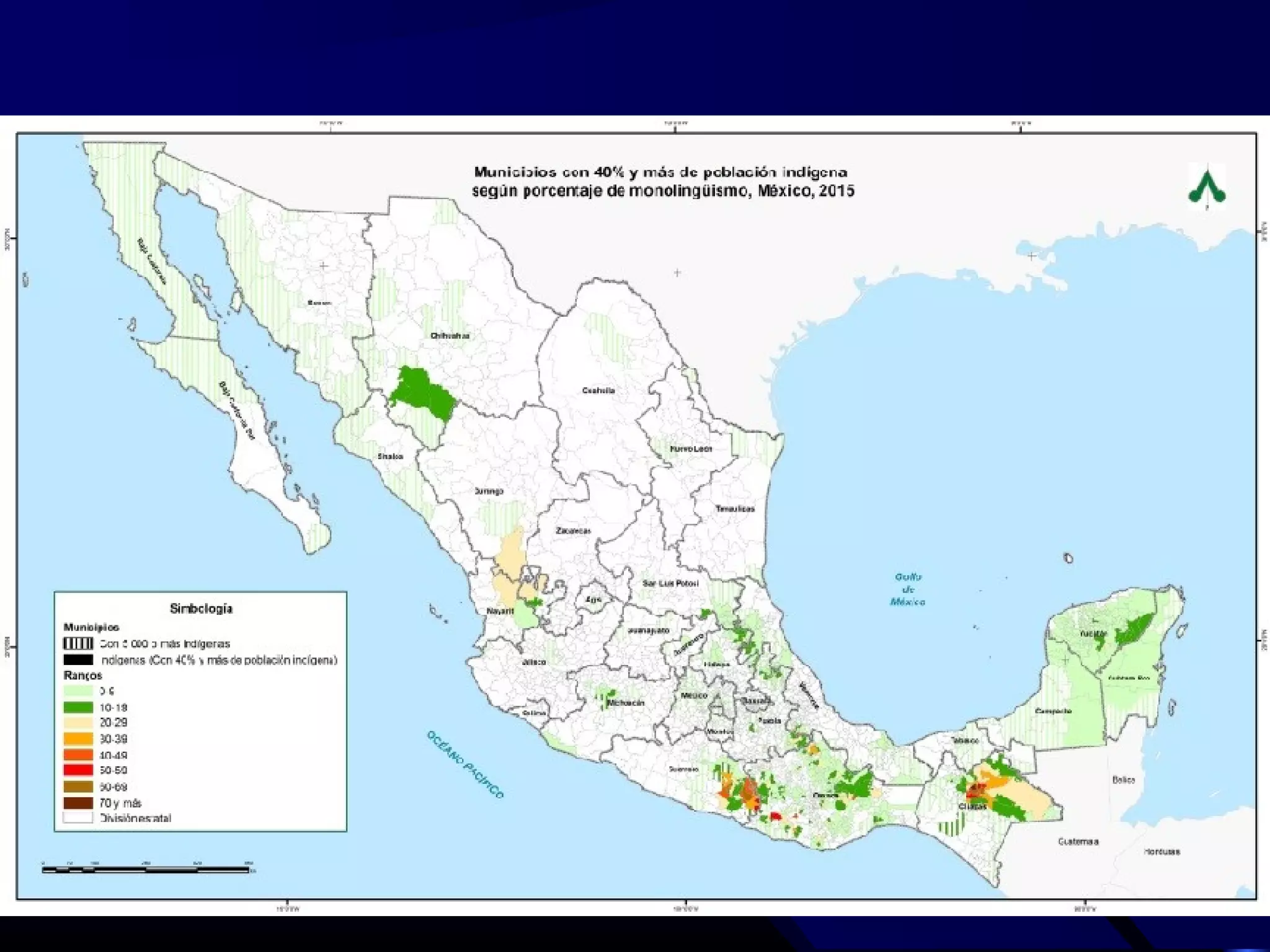Click the Guatemala country label
Image resolution: width=1270 pixels, height=952 pixels.
pos(1078,841)
